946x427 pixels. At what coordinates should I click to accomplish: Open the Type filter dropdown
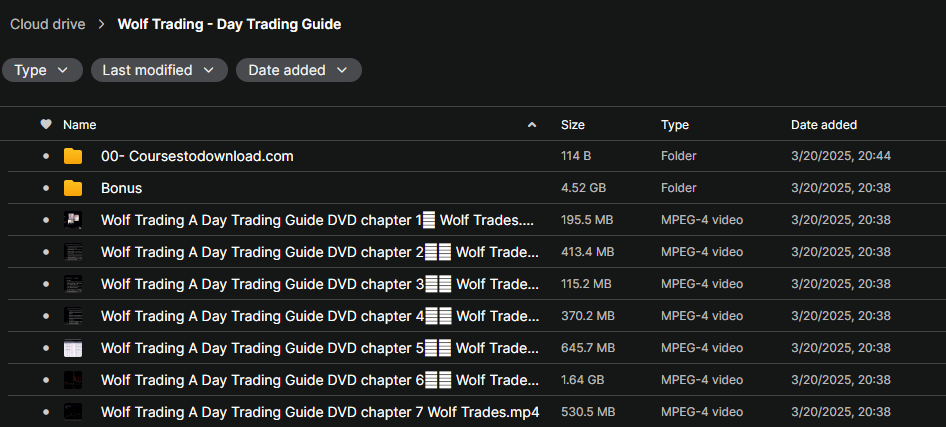[x=42, y=70]
